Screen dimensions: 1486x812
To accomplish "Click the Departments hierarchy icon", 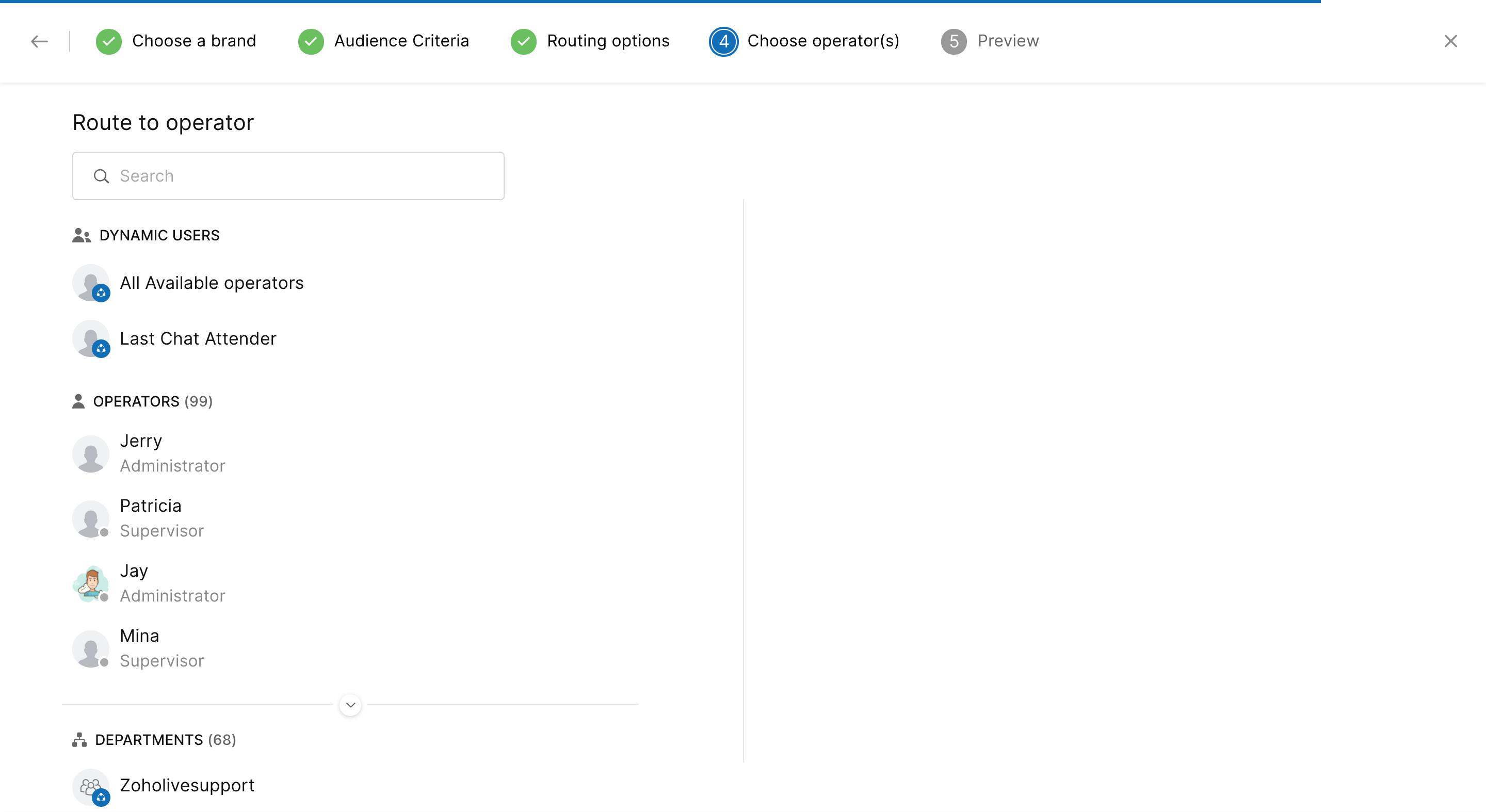I will [79, 740].
